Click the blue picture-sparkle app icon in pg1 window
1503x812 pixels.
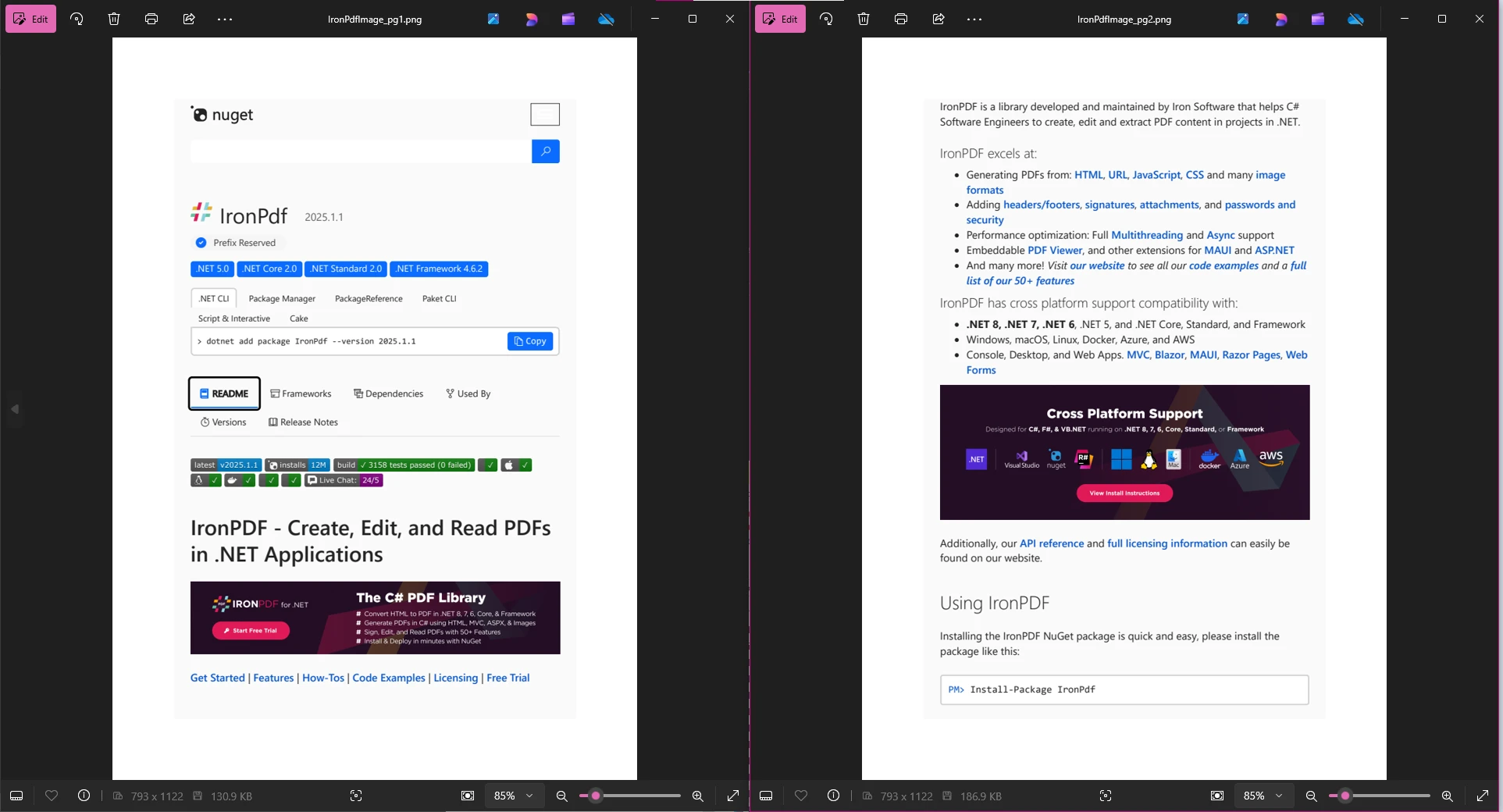pyautogui.click(x=493, y=19)
